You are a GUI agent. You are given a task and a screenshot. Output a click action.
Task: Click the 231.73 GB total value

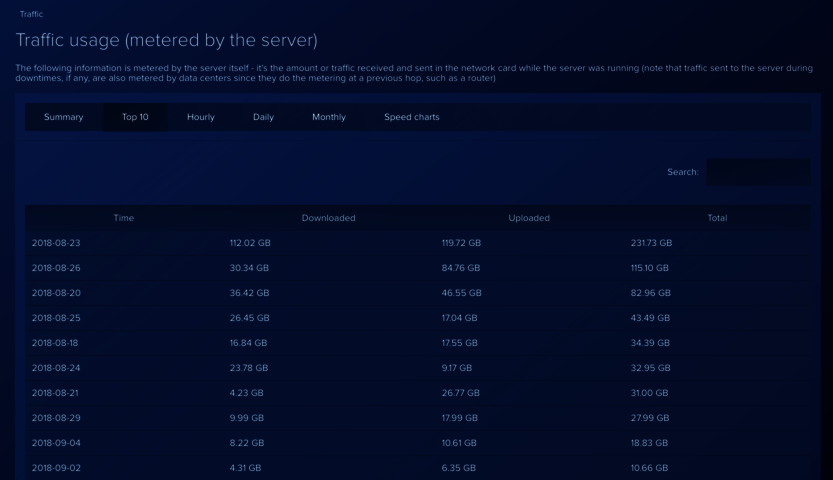tap(651, 243)
